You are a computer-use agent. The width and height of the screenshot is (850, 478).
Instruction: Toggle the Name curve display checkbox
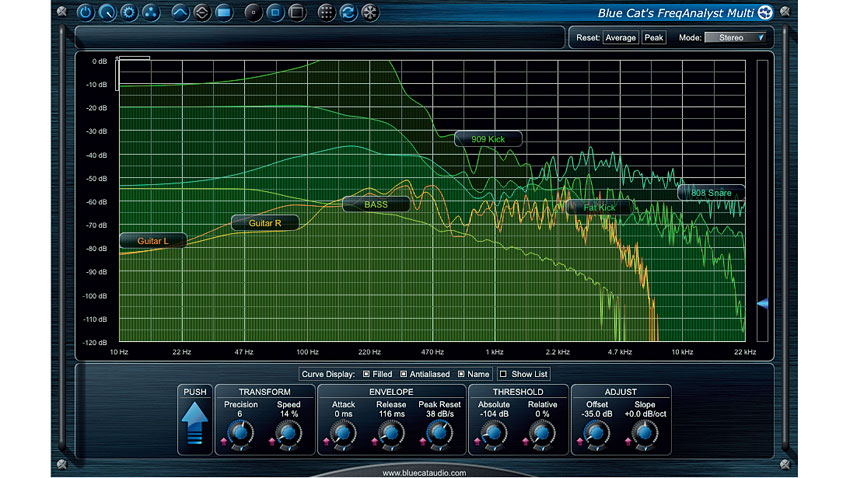(x=461, y=374)
